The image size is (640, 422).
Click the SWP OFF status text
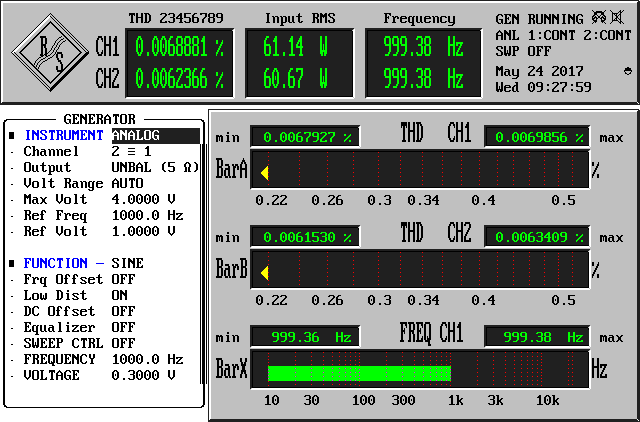523,51
